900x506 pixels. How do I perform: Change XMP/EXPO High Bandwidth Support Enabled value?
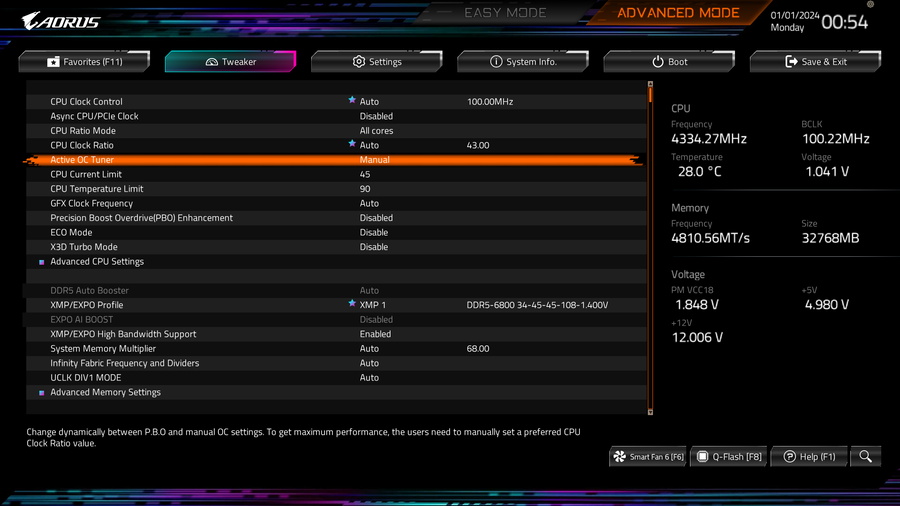tap(375, 334)
